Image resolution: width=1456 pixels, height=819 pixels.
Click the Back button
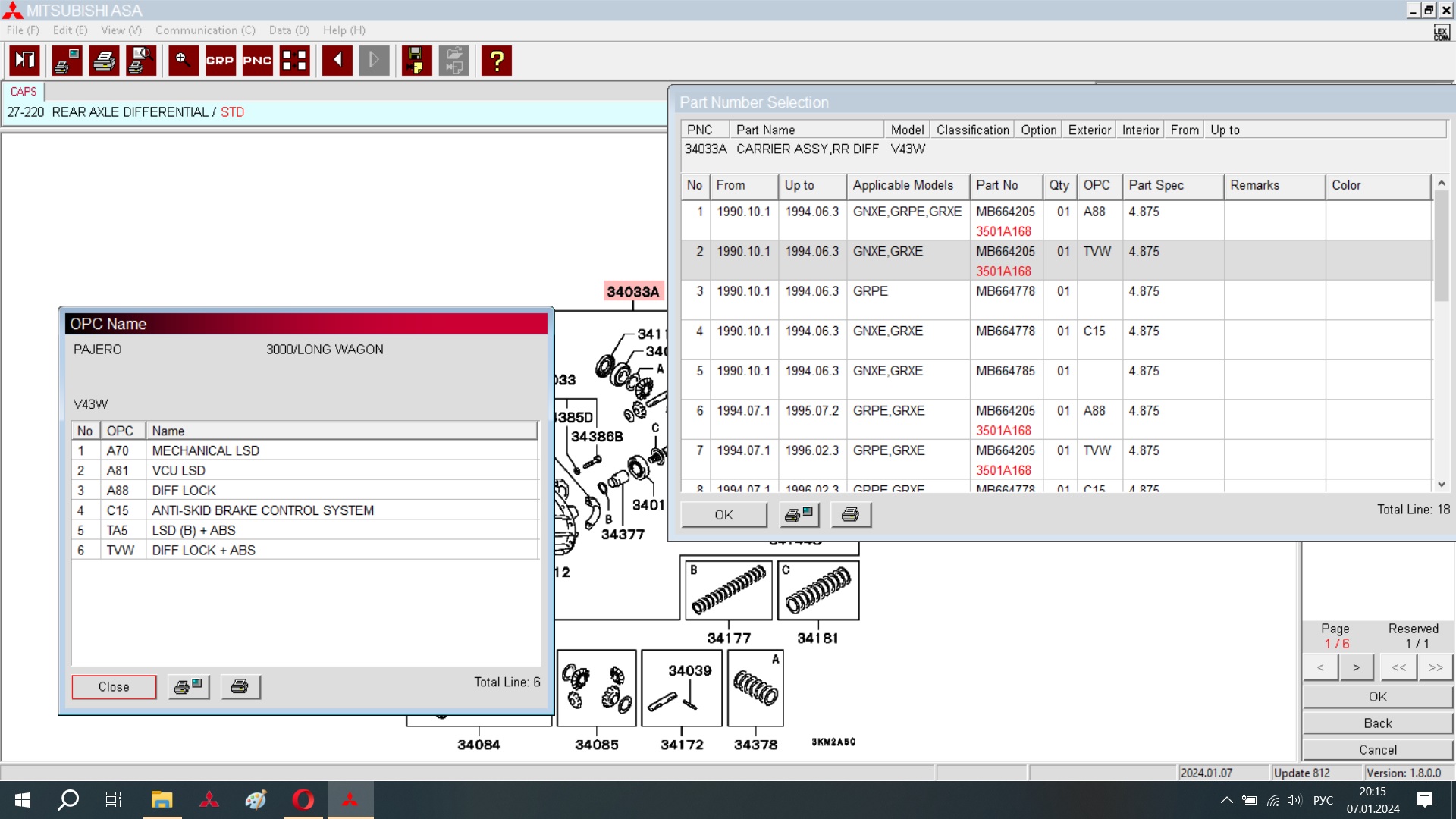pos(1377,723)
